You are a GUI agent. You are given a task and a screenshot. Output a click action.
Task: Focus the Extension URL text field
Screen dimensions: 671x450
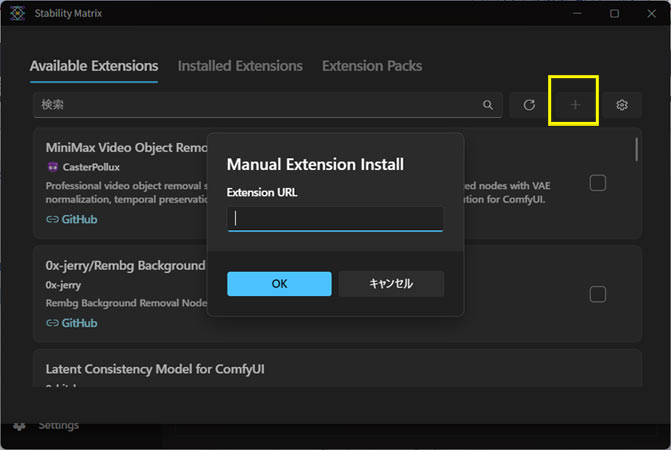click(335, 218)
